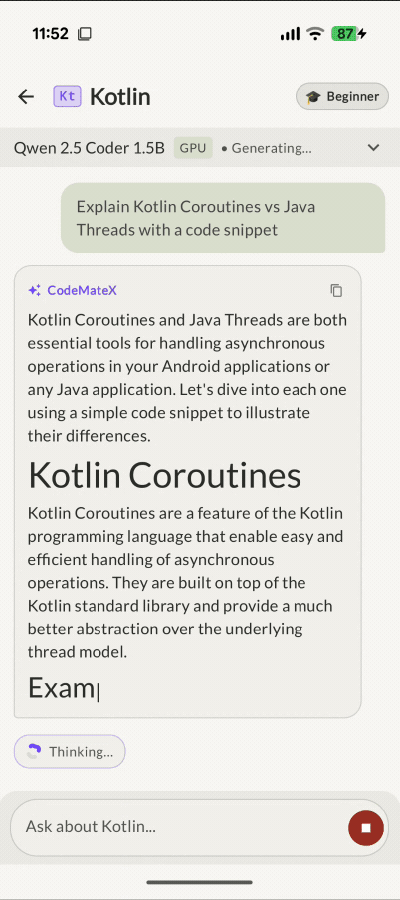Toggle the GPU acceleration badge
The width and height of the screenshot is (400, 900).
click(x=193, y=148)
